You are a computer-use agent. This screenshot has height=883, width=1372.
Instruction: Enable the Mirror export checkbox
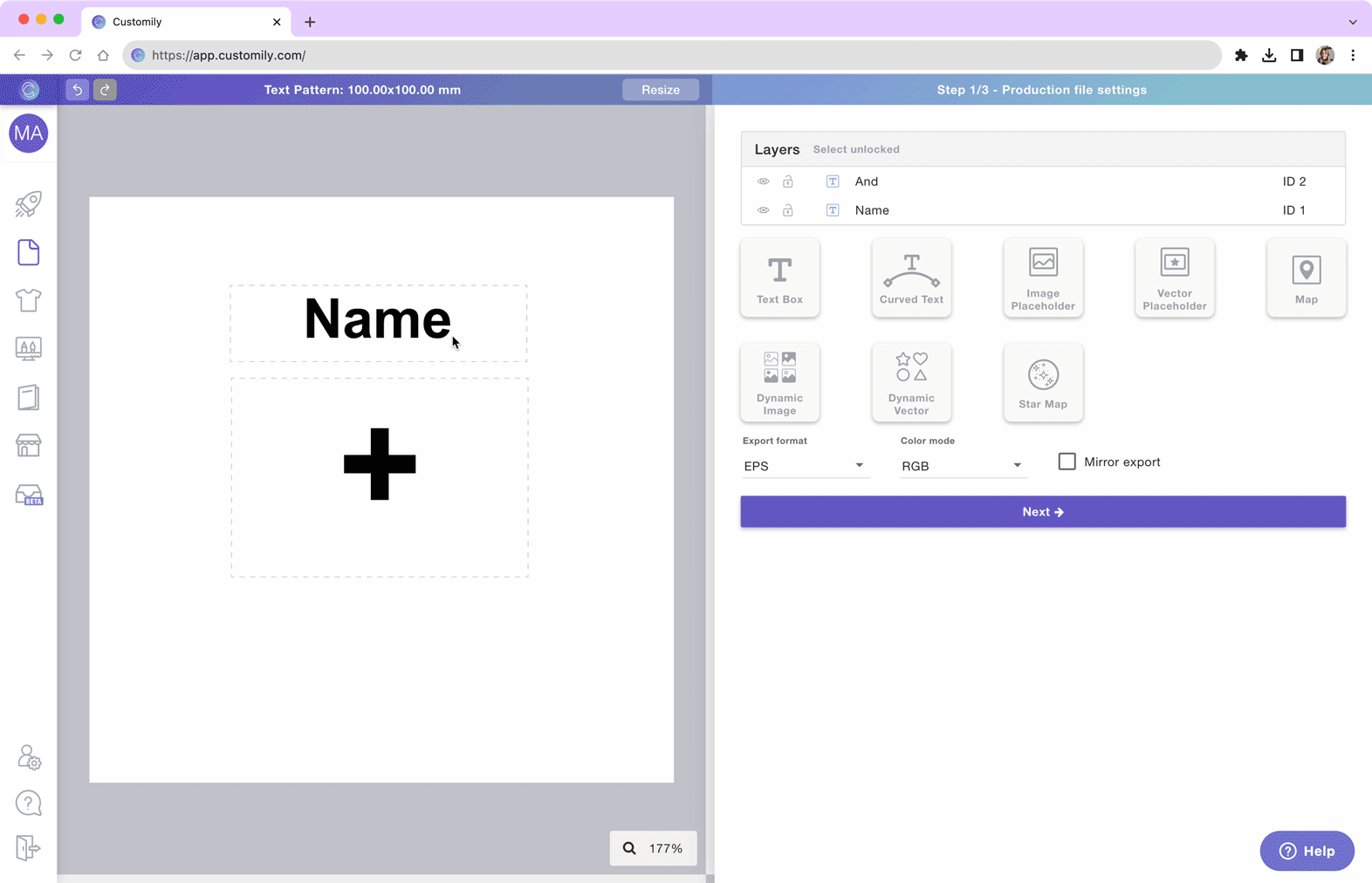[1067, 462]
